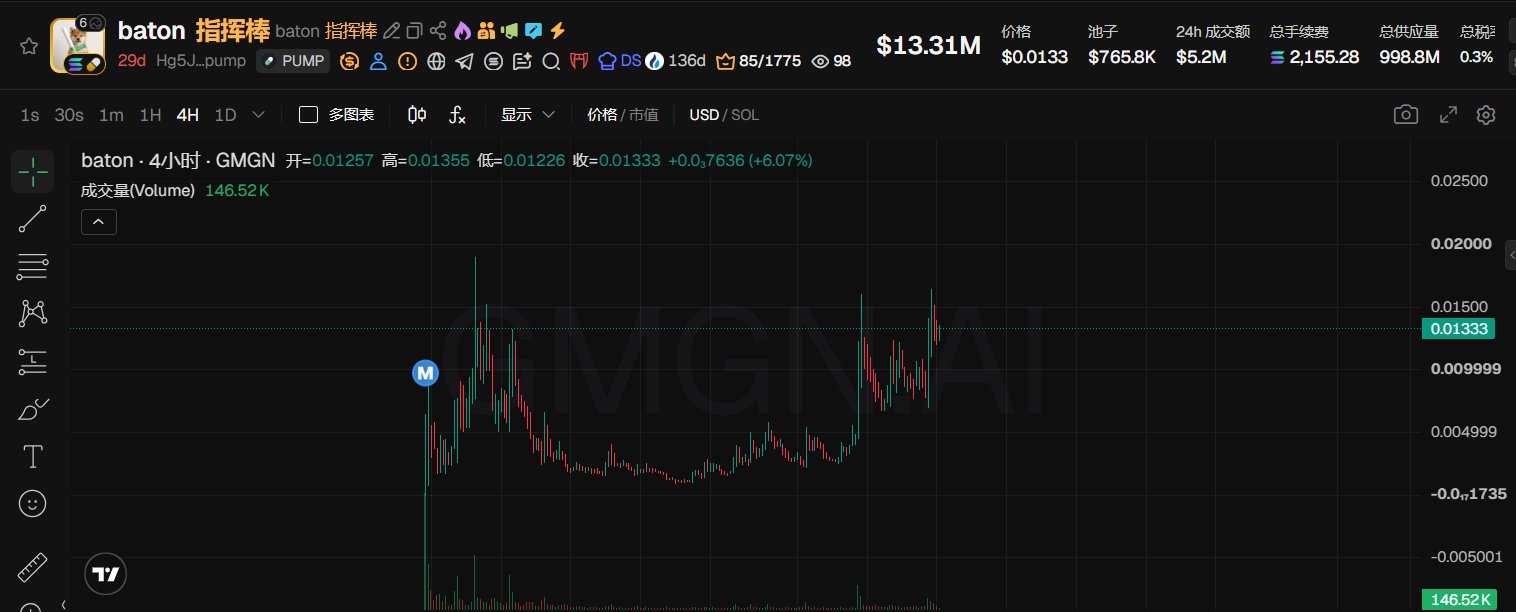Viewport: 1516px width, 612px height.
Task: Select the brush drawing tool
Action: [33, 409]
